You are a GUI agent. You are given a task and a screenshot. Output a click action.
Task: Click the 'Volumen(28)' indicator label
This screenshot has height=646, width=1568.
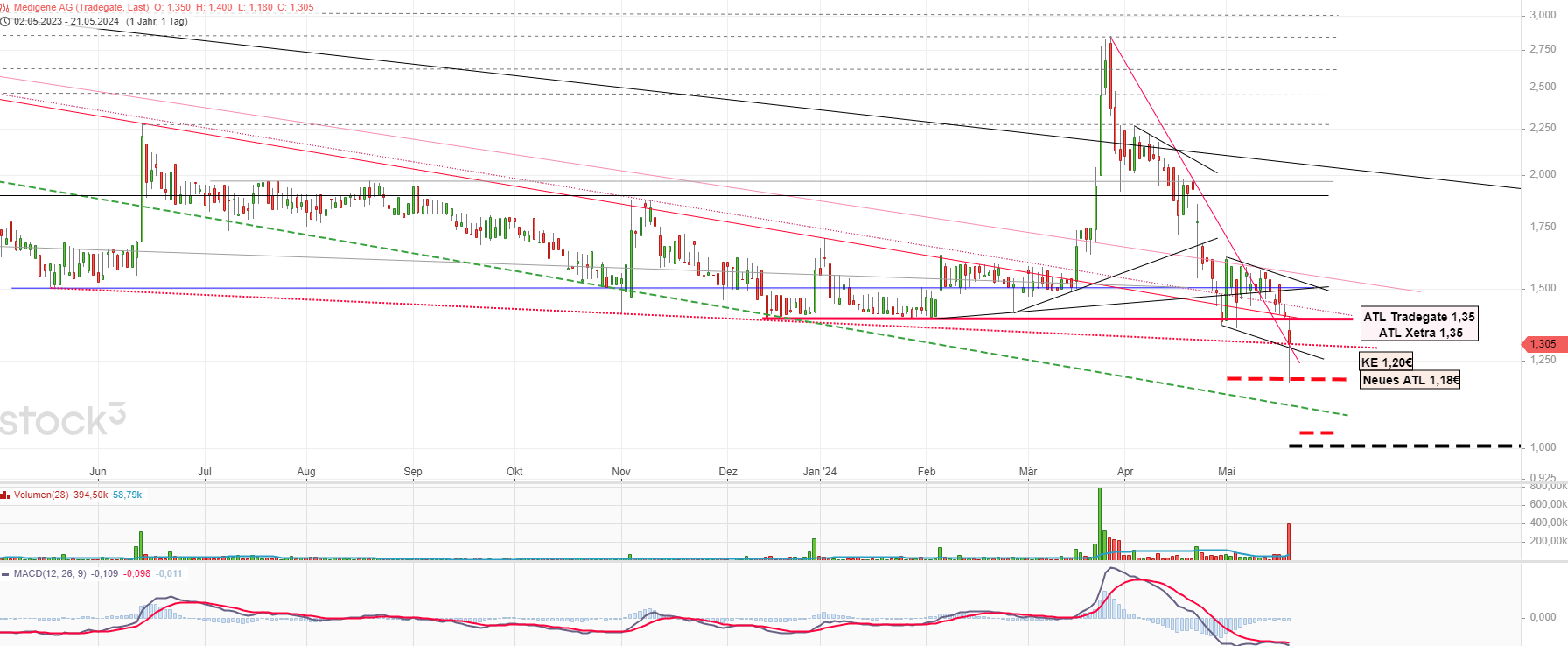[x=41, y=495]
